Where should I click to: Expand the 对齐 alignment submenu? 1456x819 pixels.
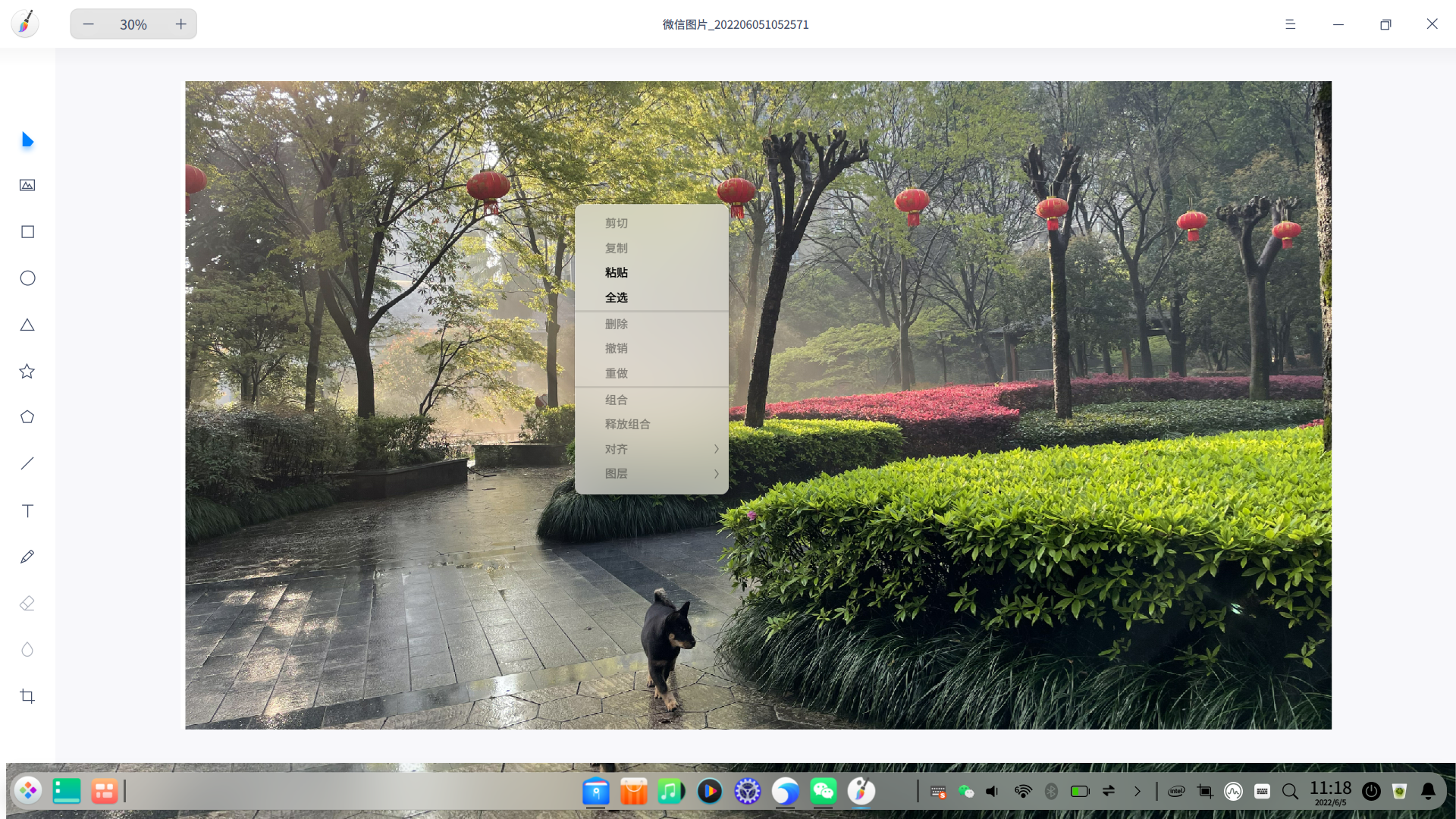[652, 448]
